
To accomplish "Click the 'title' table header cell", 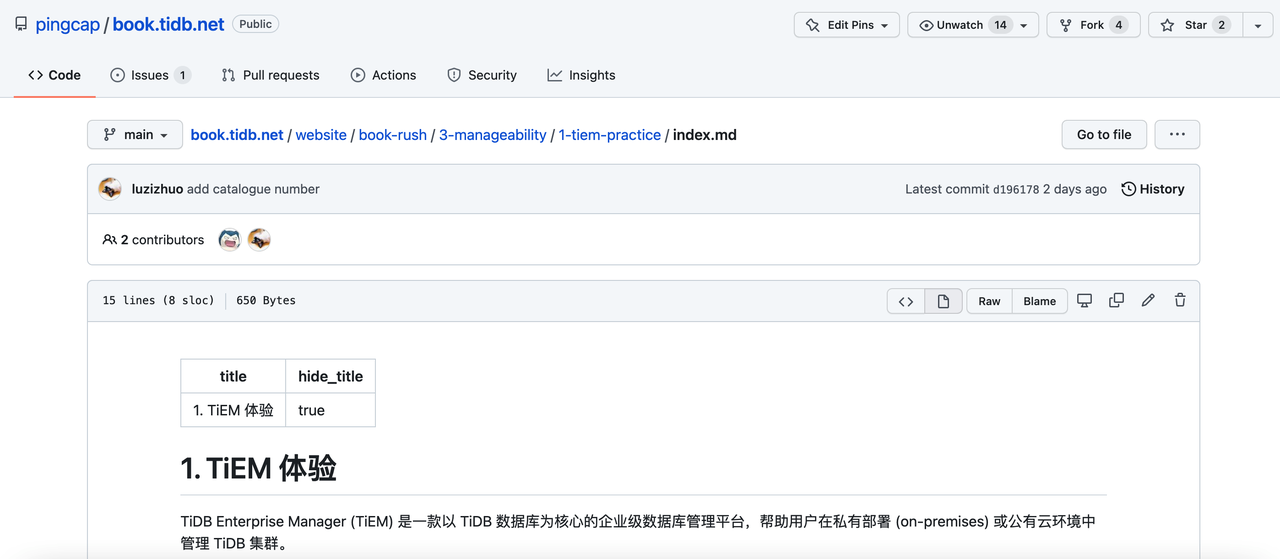I will [233, 376].
